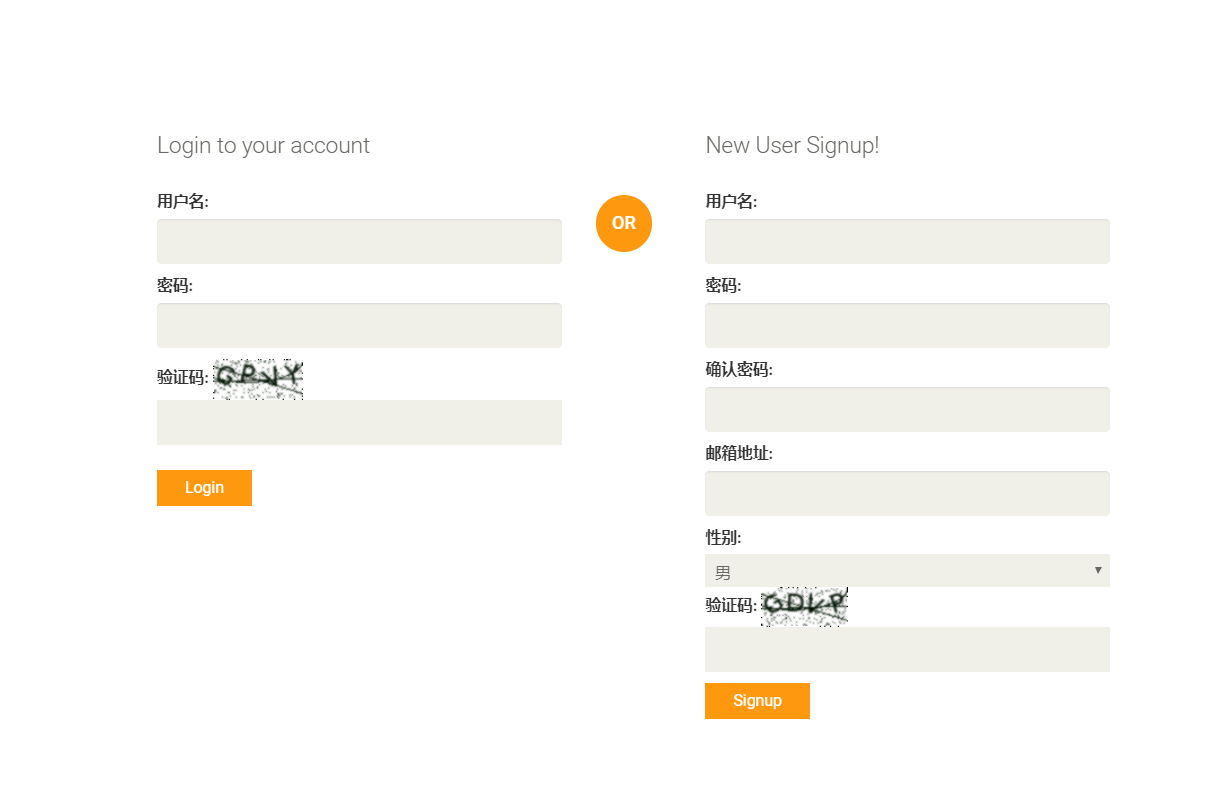
Task: Click the signup 密码 password field
Action: coord(907,326)
